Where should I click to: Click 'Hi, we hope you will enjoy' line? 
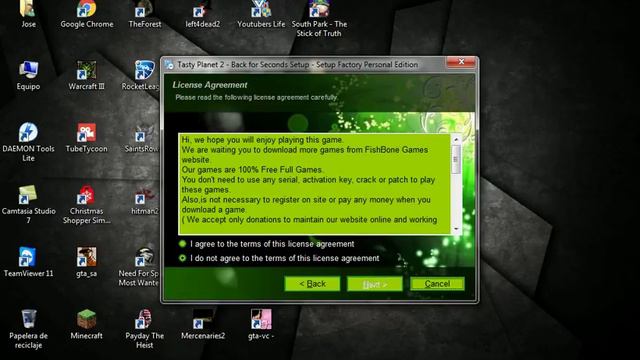[262, 140]
